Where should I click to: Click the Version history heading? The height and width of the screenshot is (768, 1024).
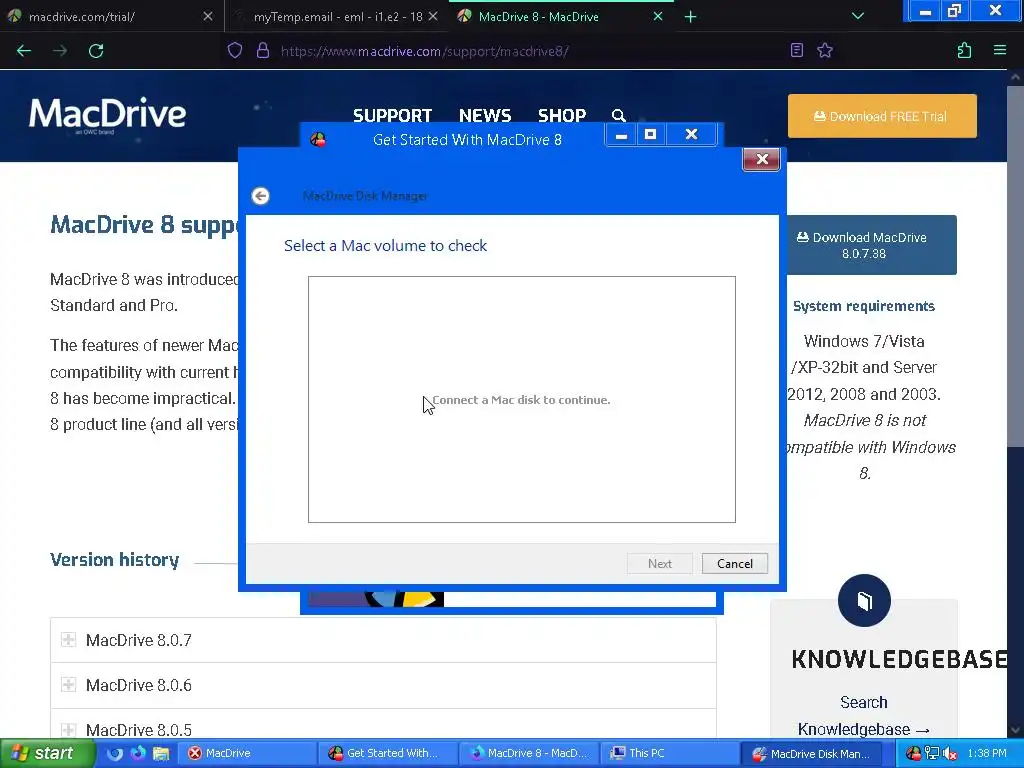[114, 560]
